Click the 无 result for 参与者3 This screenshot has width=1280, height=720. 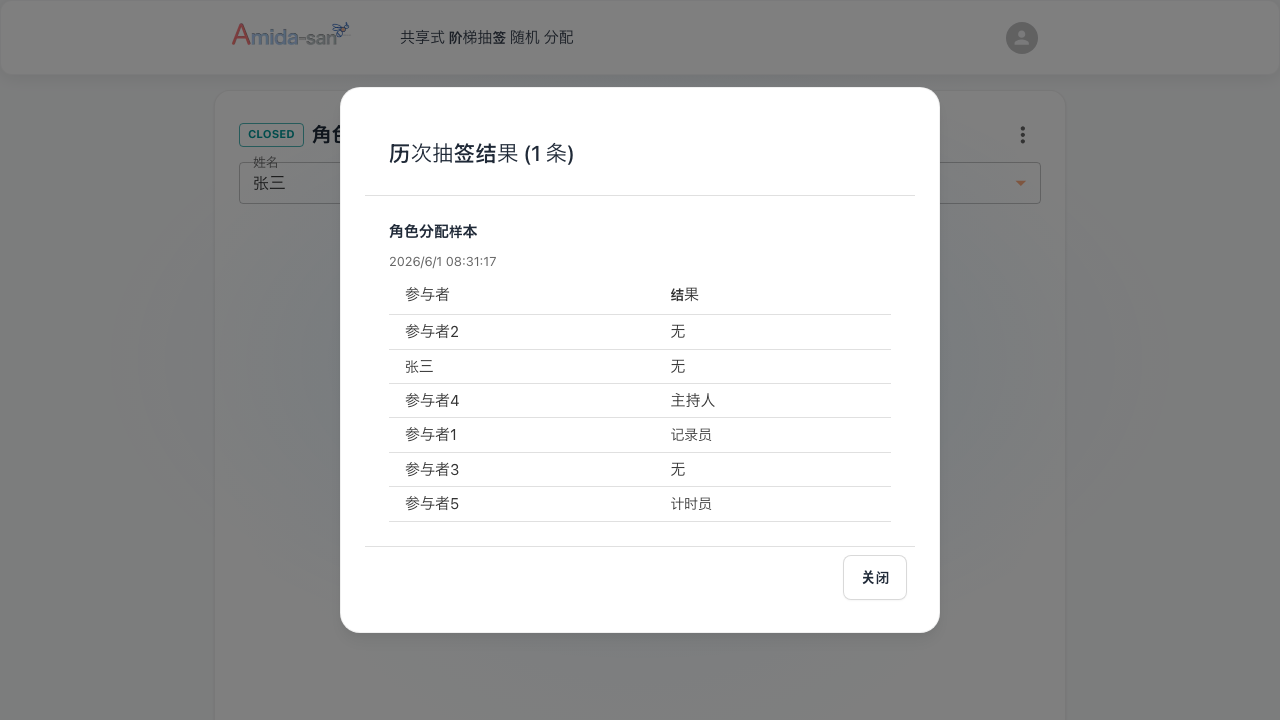pyautogui.click(x=678, y=470)
